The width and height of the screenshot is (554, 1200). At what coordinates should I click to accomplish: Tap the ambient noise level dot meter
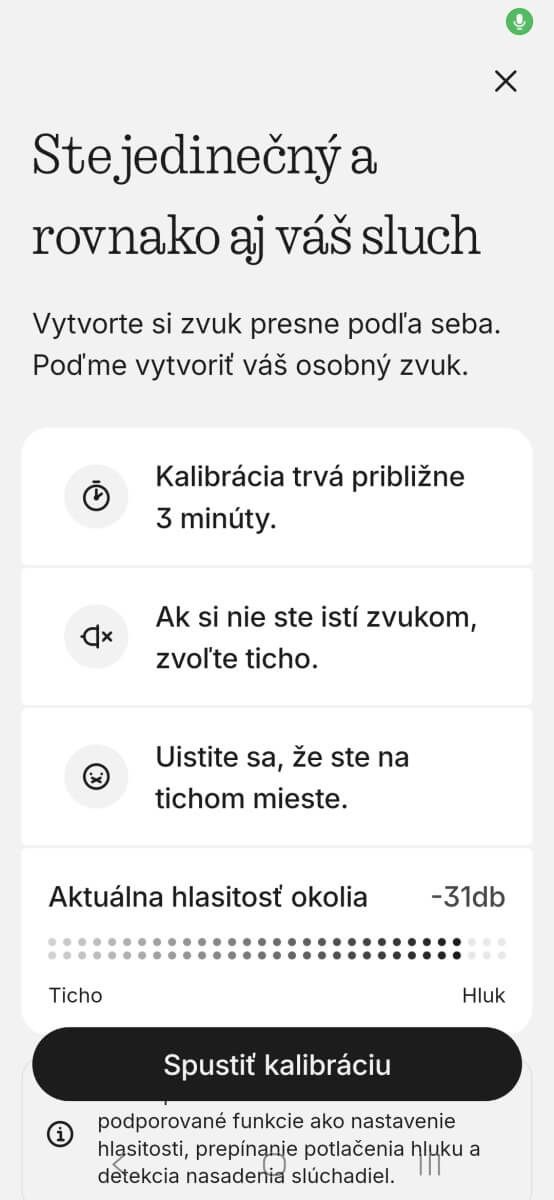click(277, 949)
